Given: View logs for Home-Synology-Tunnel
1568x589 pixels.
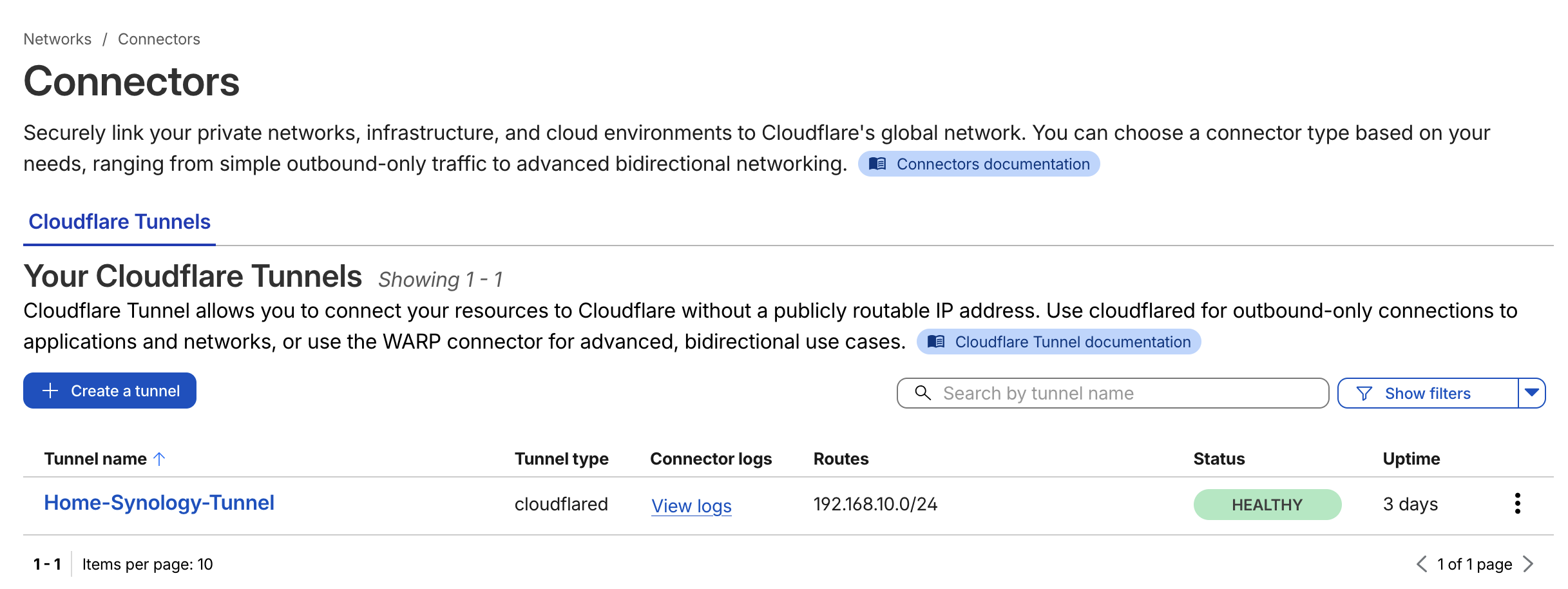Looking at the screenshot, I should (x=691, y=506).
